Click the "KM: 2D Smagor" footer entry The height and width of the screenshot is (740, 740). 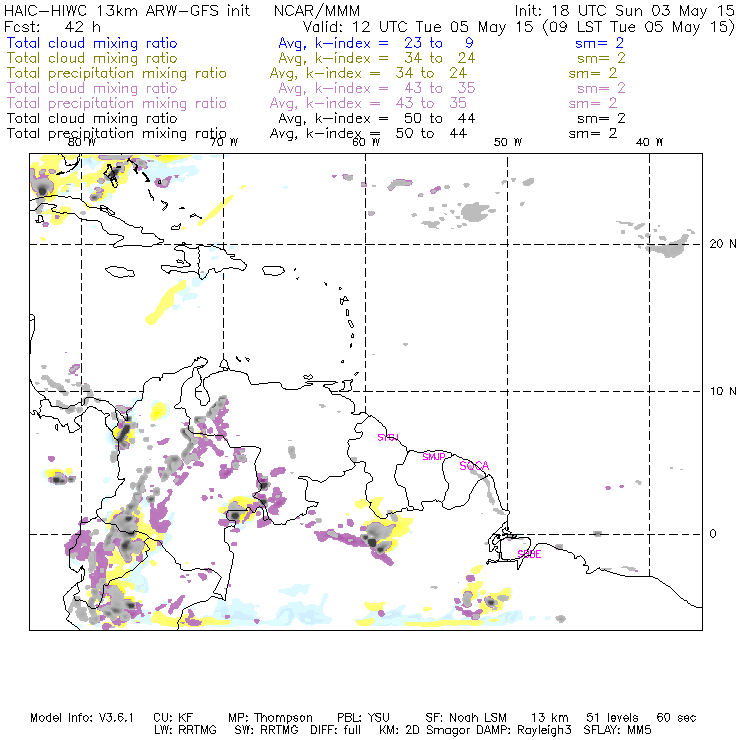pos(424,730)
